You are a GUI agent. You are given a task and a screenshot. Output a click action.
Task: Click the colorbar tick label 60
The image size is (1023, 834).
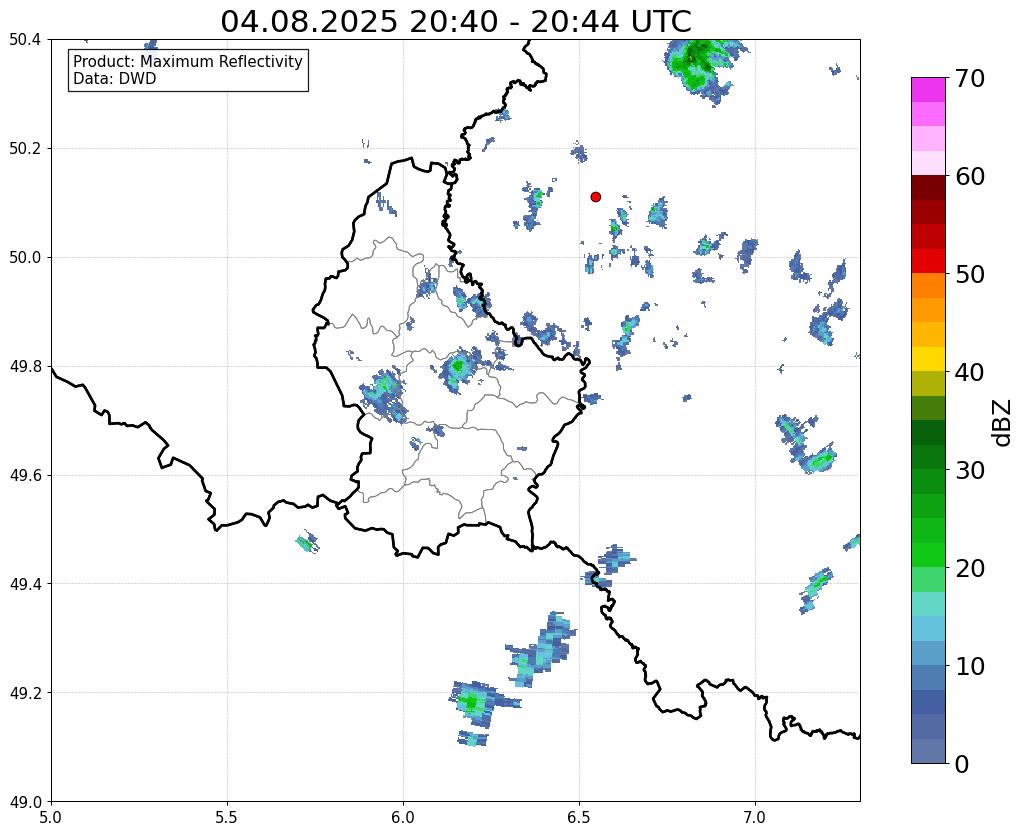click(970, 176)
